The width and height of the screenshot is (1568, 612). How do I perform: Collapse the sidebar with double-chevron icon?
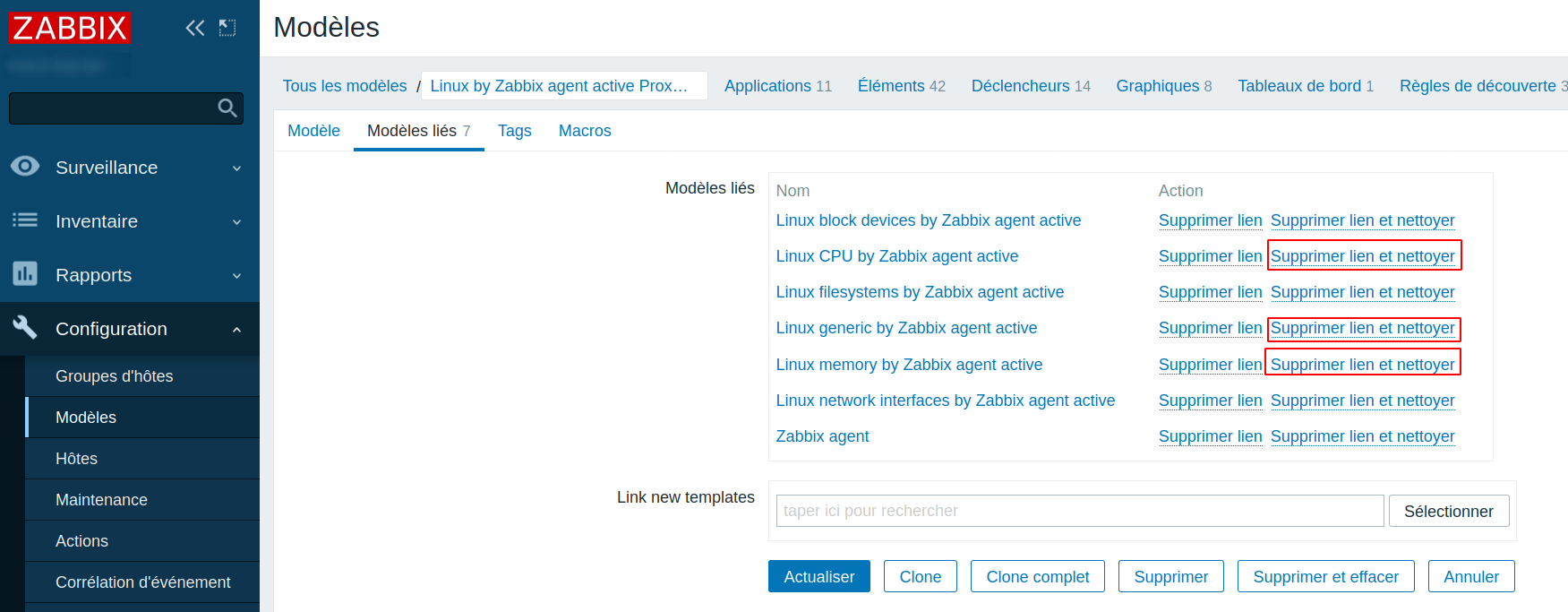pyautogui.click(x=194, y=28)
